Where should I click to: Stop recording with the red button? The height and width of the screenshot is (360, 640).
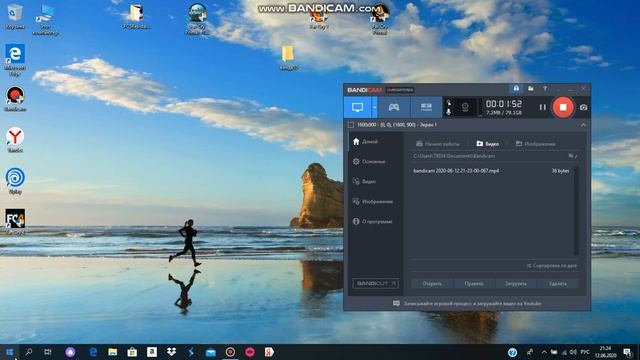563,107
